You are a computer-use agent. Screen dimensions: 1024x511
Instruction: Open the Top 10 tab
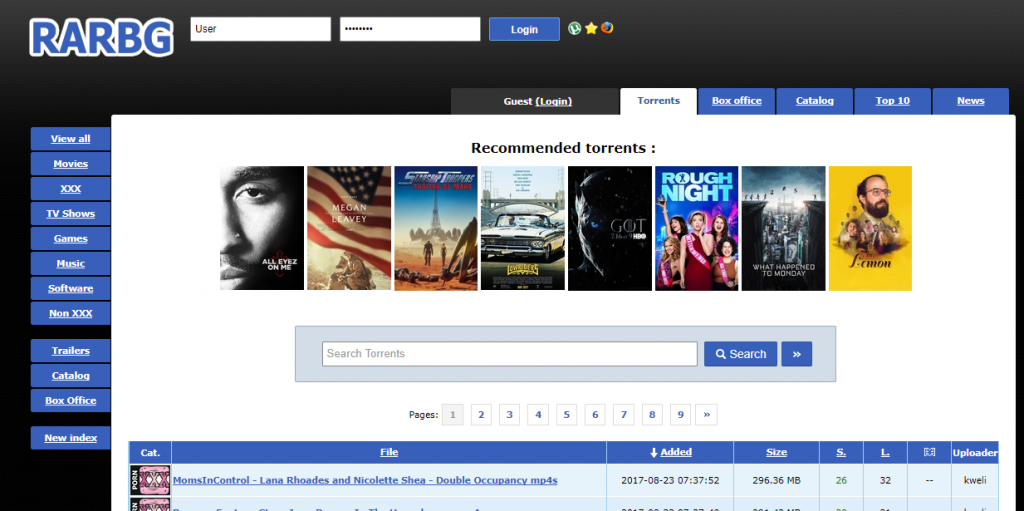[x=892, y=101]
